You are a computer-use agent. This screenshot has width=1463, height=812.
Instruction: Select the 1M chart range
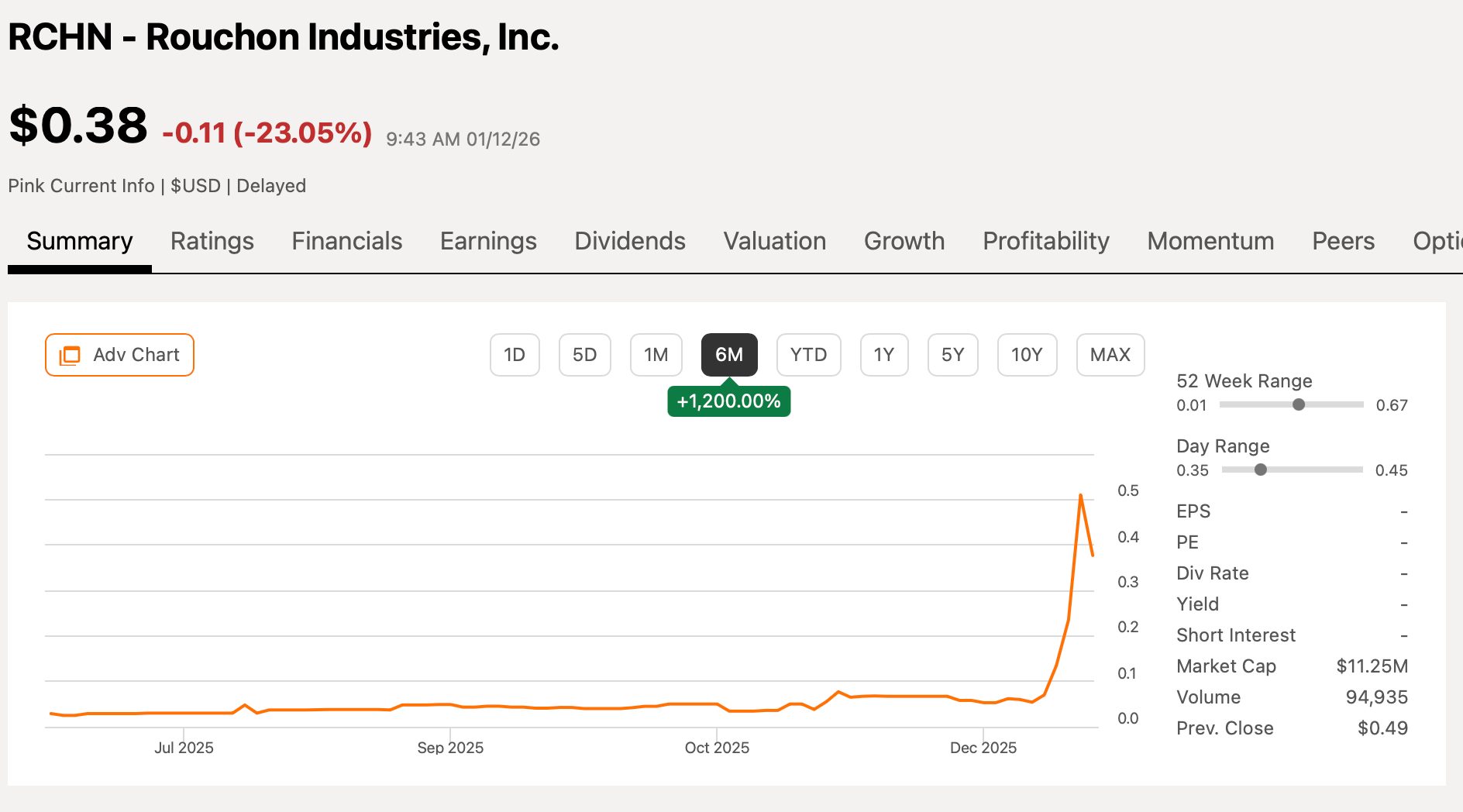[x=656, y=354]
